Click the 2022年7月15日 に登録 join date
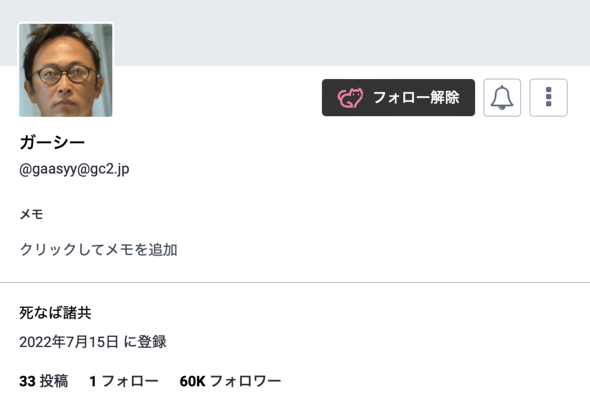 point(93,342)
